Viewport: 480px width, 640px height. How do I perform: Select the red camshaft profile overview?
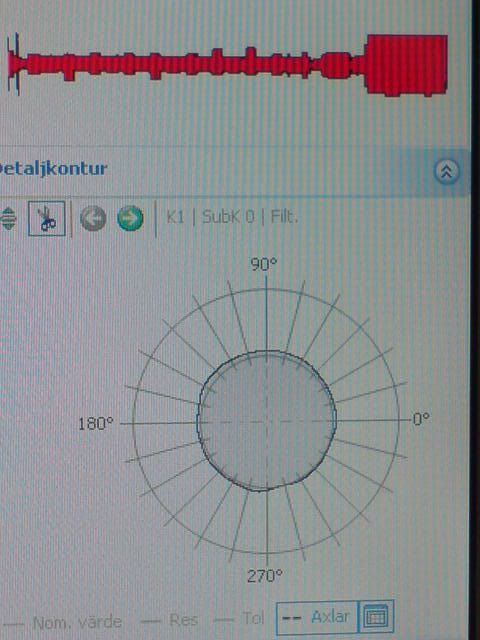227,65
